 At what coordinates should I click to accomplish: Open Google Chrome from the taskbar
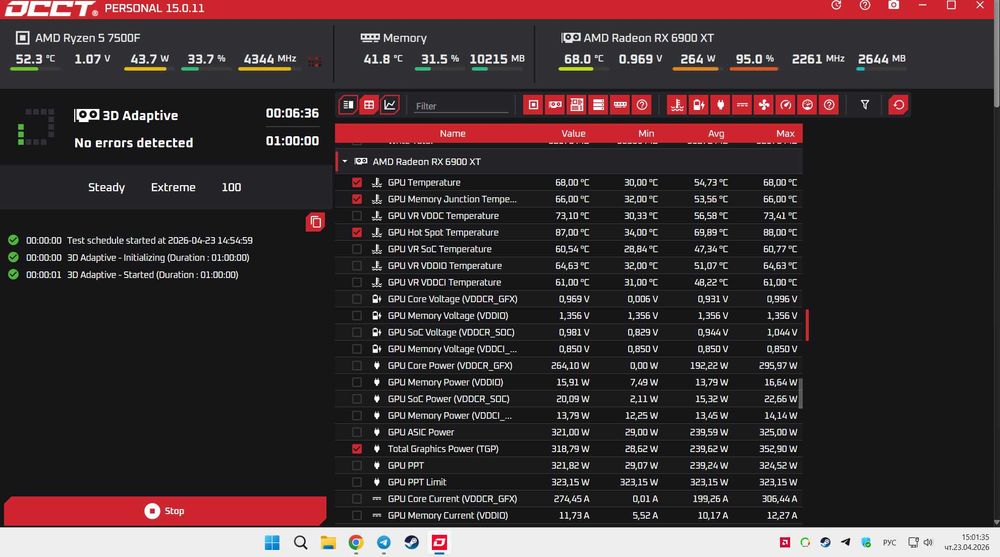pyautogui.click(x=356, y=542)
